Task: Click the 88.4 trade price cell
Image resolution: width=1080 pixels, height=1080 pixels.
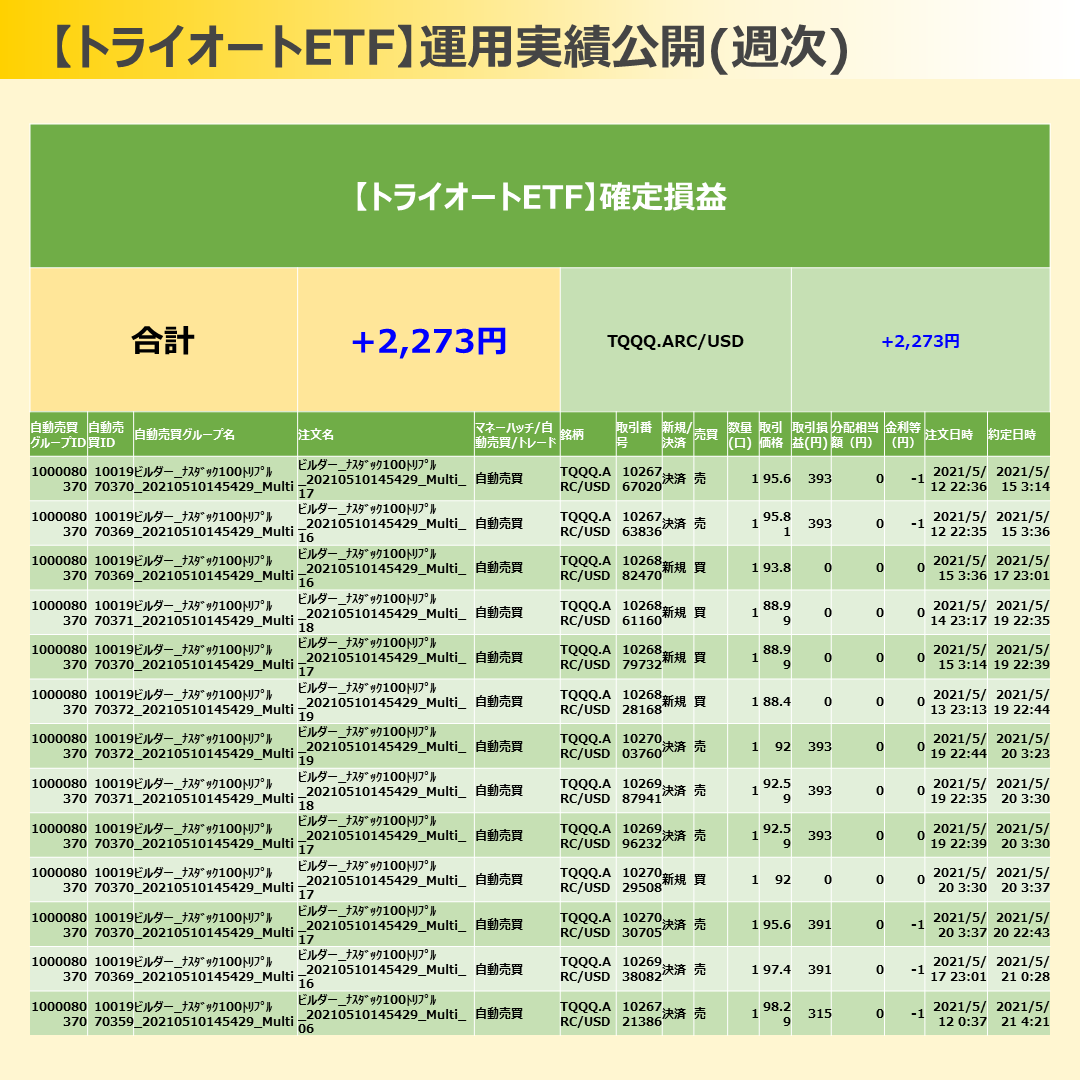Action: coord(776,702)
